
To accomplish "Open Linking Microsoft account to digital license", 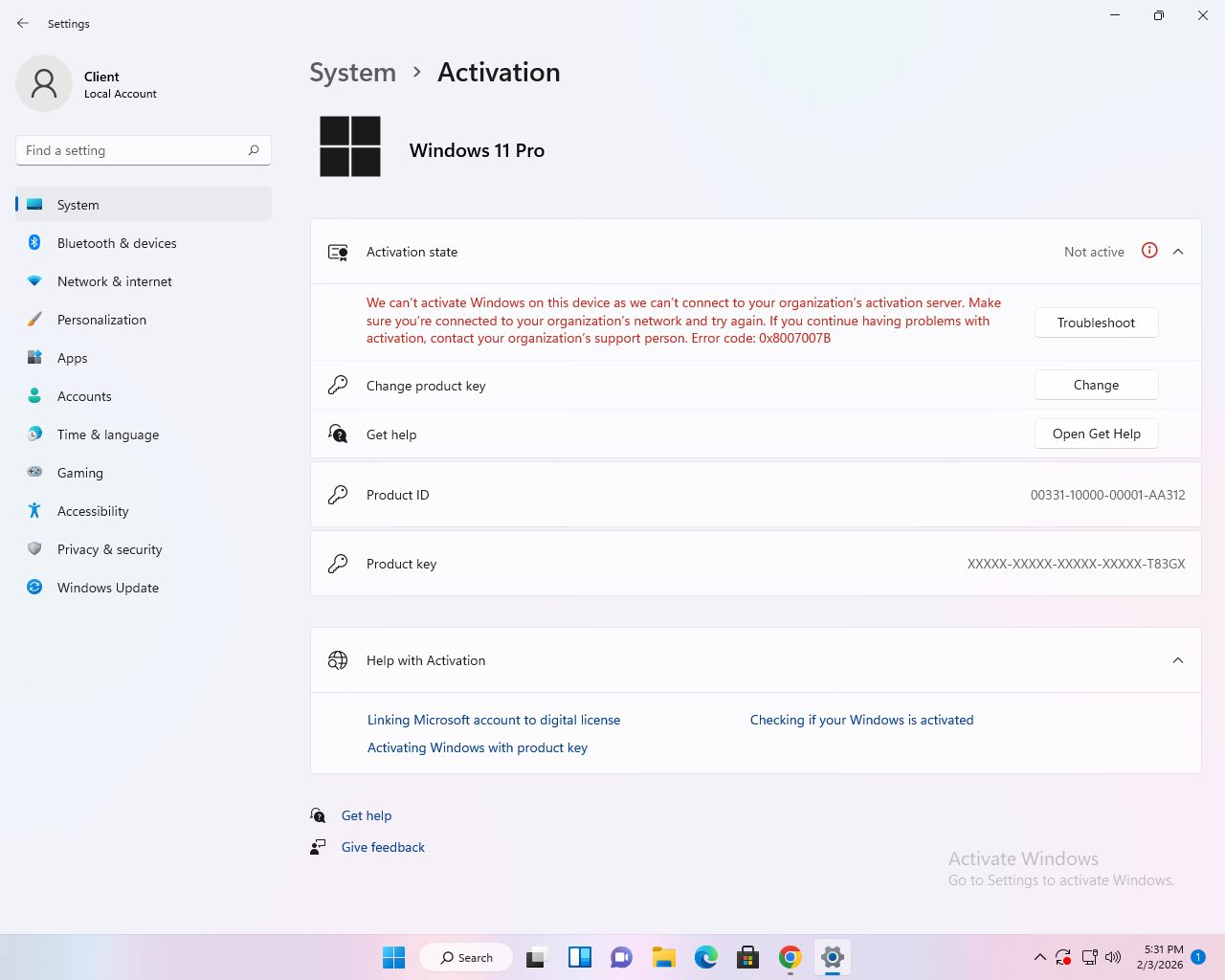I will pos(494,720).
